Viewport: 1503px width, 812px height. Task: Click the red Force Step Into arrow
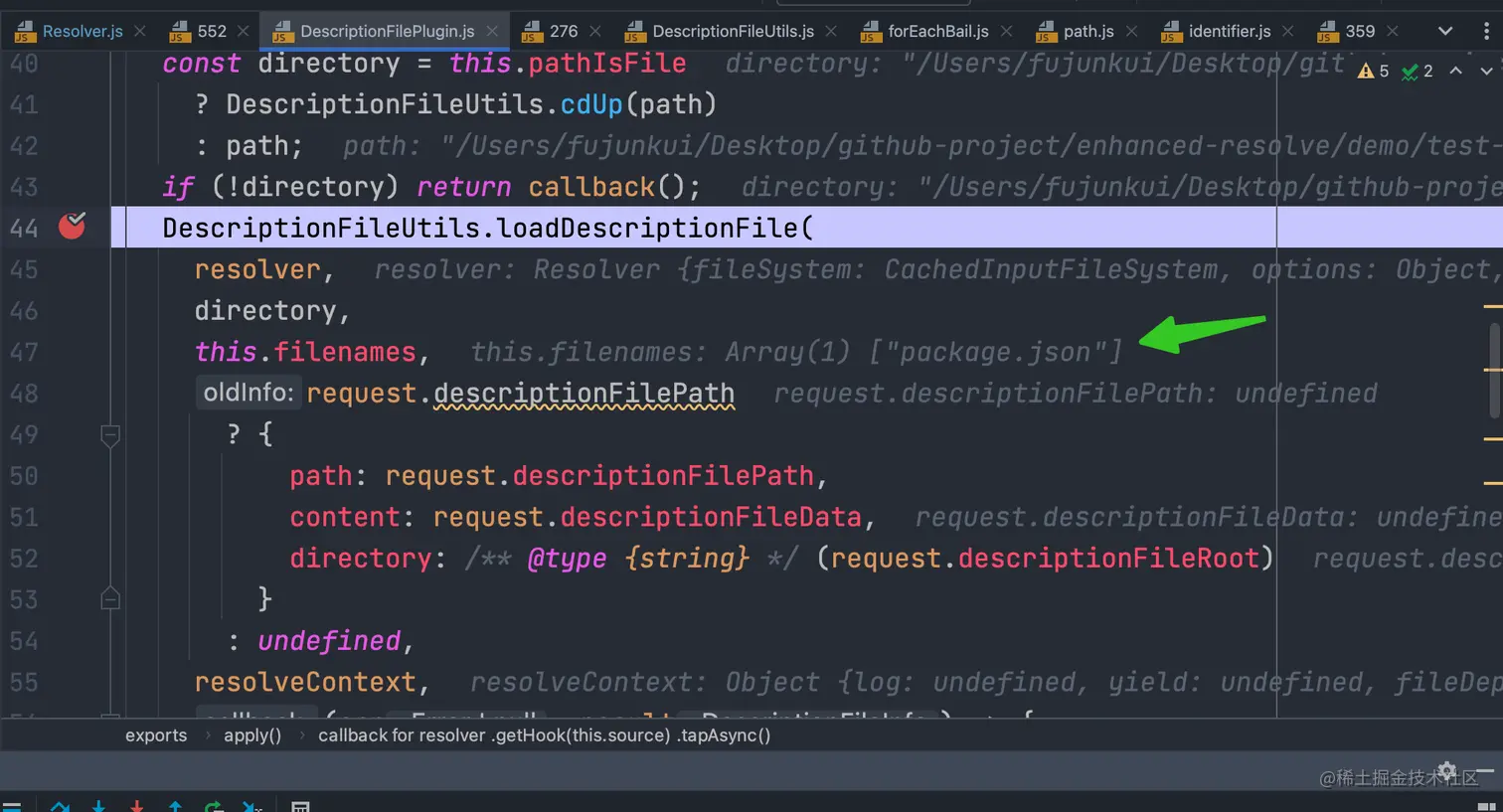coord(136,806)
